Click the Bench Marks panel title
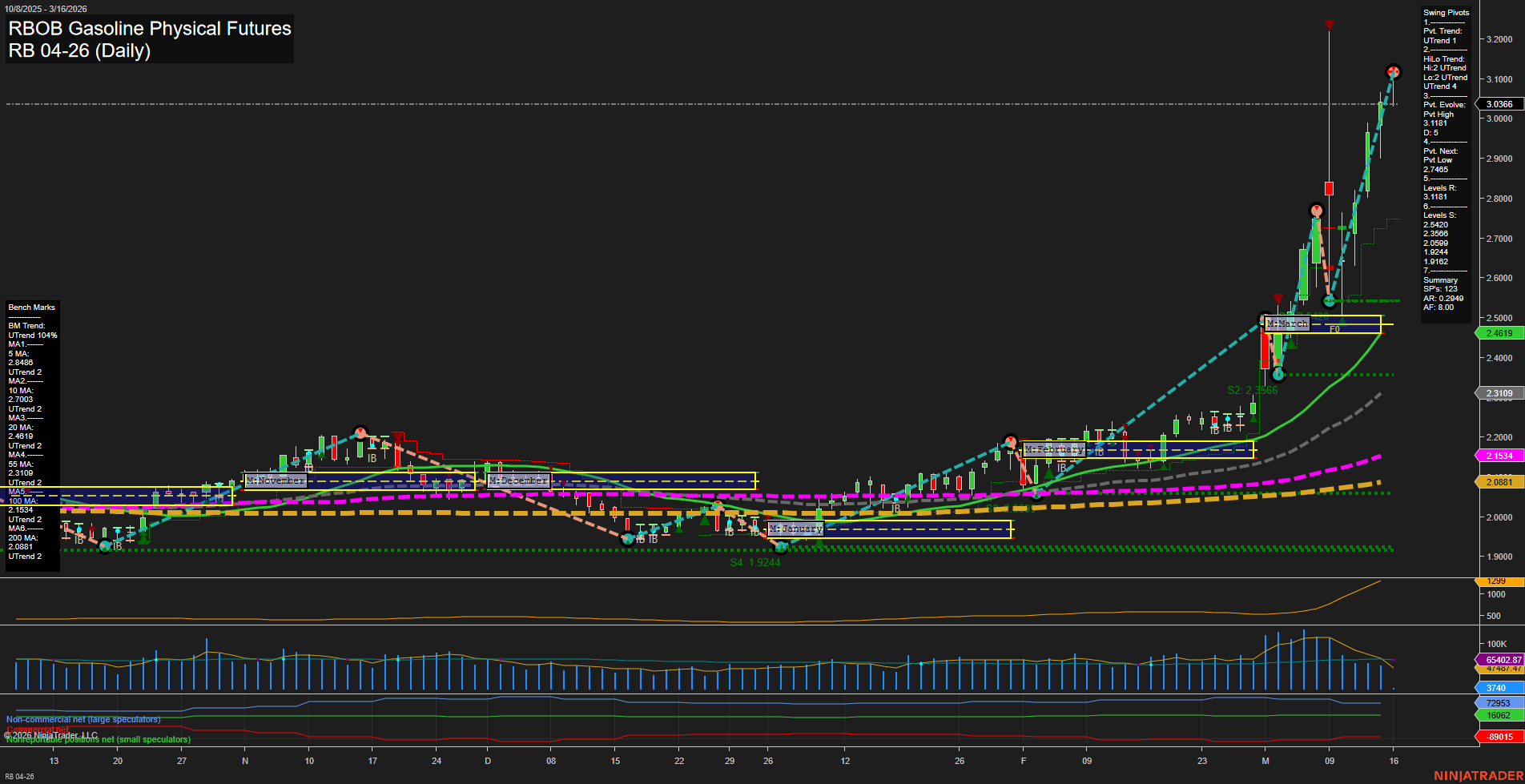 click(x=31, y=307)
